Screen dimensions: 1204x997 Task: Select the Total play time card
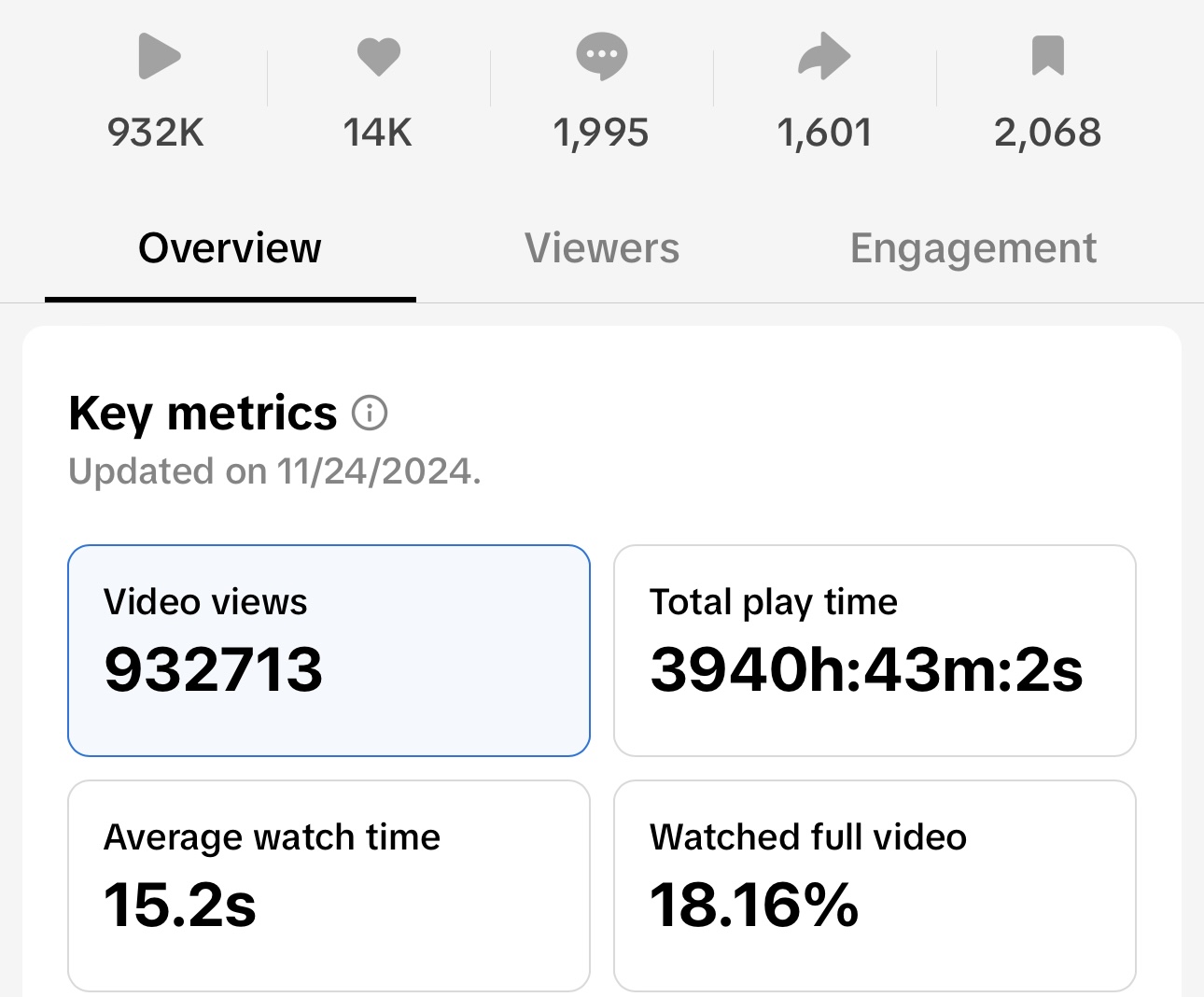click(x=875, y=651)
